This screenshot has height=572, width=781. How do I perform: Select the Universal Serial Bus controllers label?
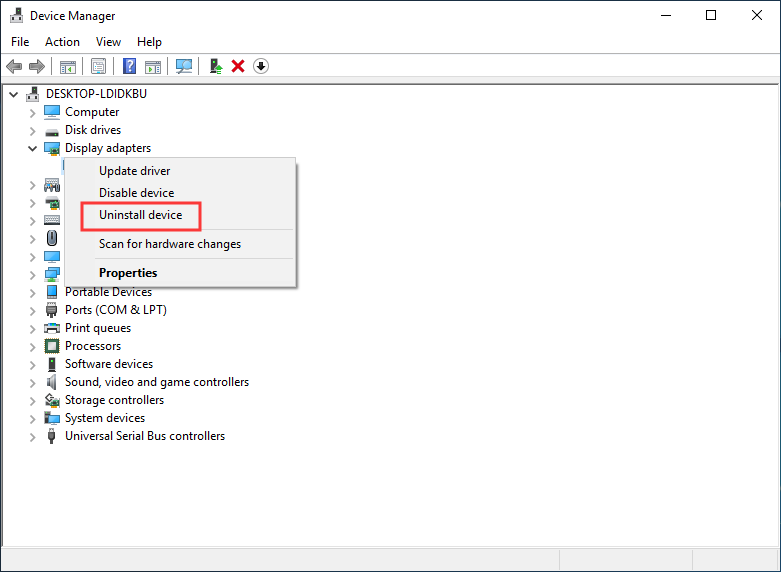145,435
